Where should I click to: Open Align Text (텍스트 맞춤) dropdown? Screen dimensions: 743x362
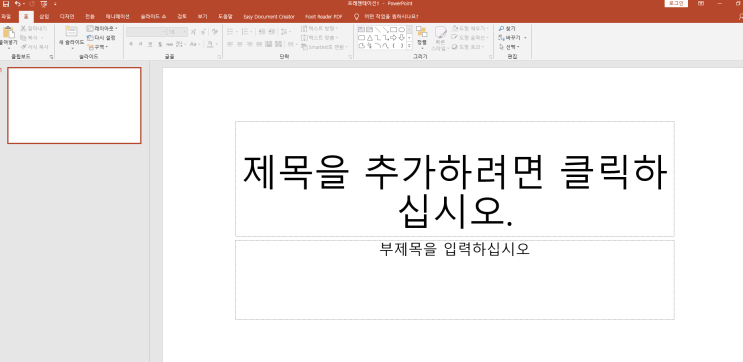[319, 37]
